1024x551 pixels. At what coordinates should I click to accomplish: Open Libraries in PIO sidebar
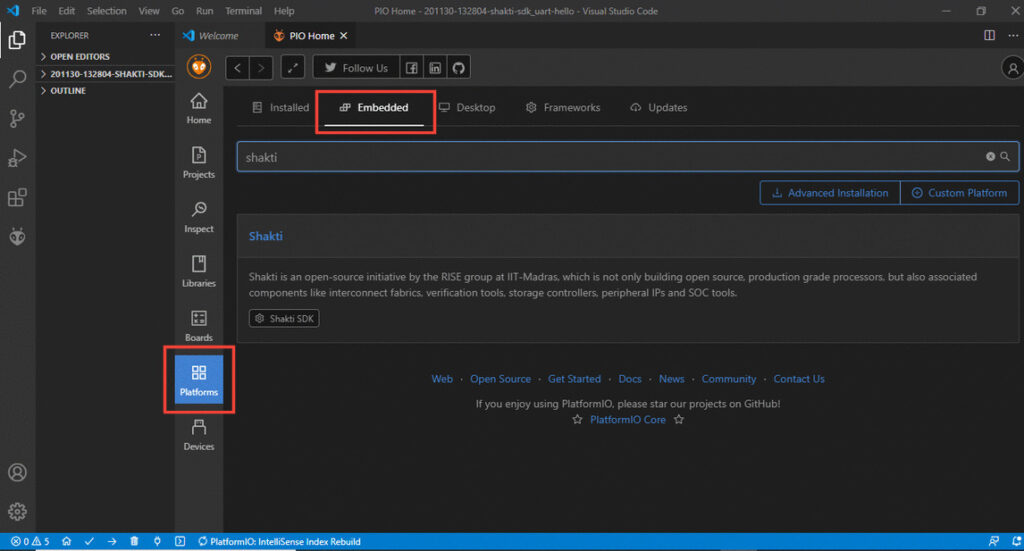point(199,272)
